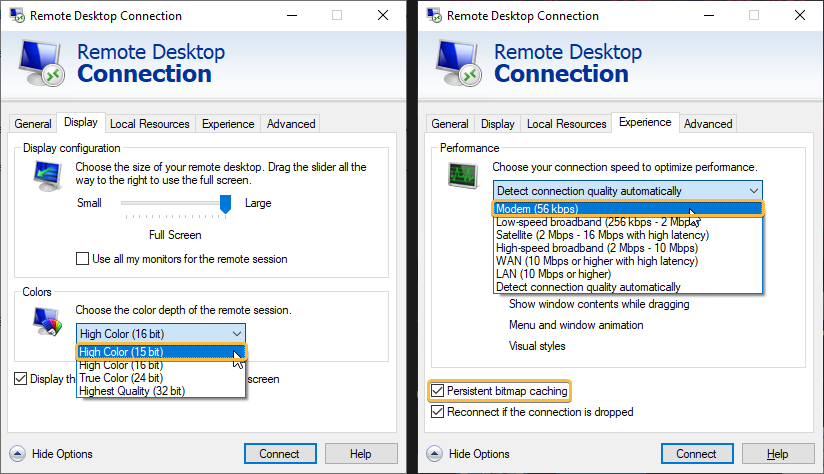Open Local Resources tab in right window
This screenshot has height=474, width=824.
click(566, 123)
